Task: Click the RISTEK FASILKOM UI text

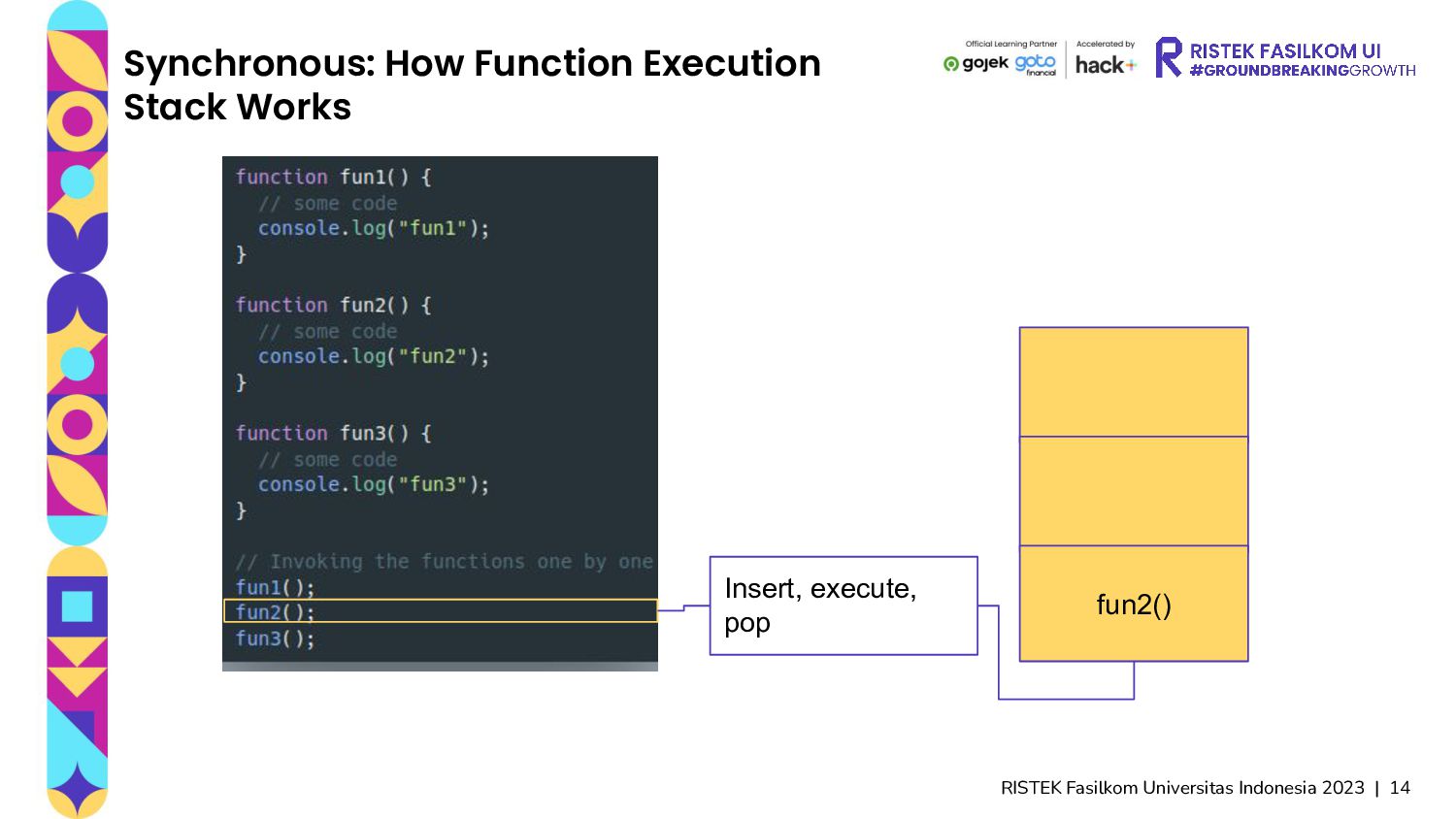Action: tap(1284, 51)
